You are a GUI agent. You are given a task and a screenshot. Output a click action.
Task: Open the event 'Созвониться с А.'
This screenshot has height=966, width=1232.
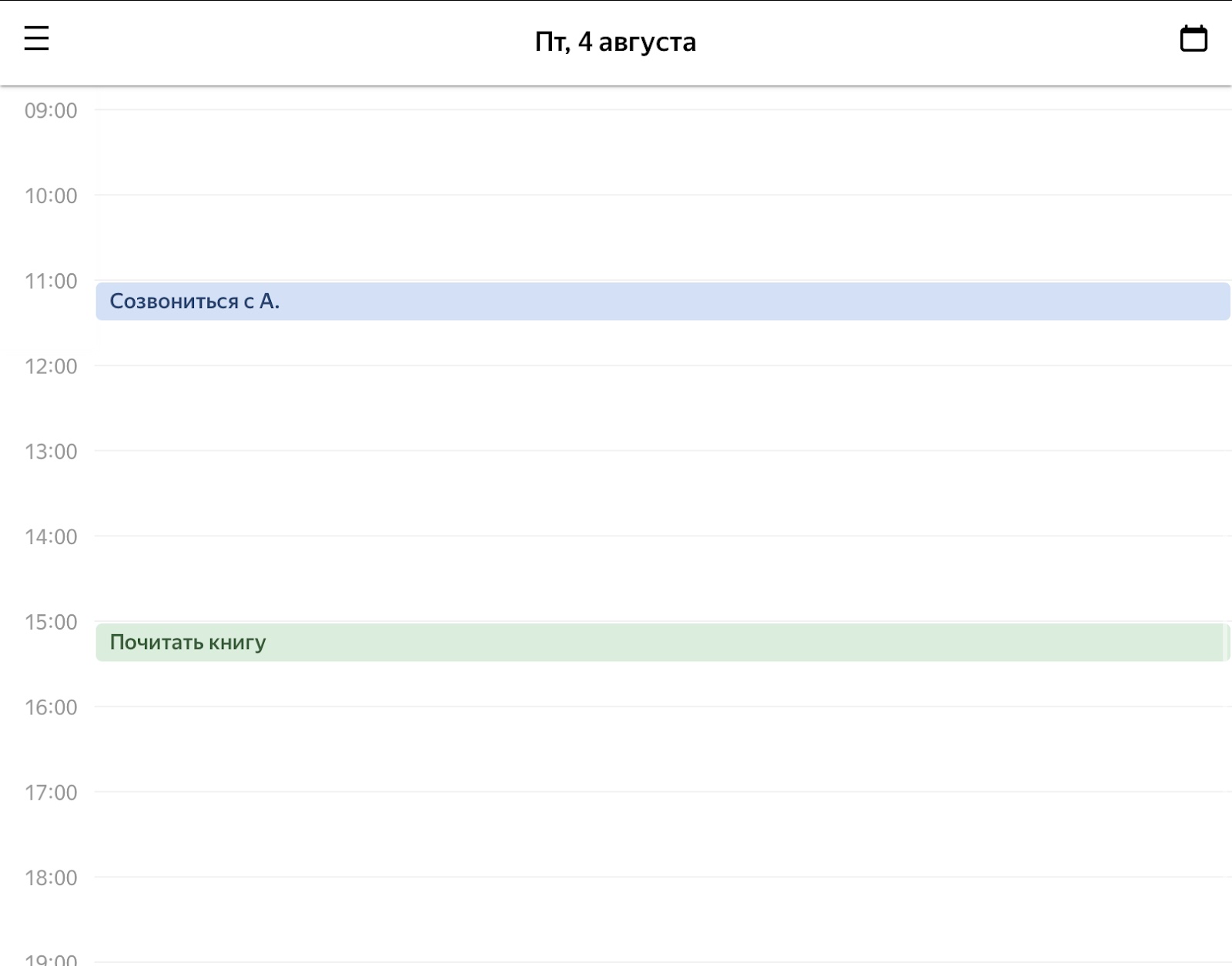[663, 301]
